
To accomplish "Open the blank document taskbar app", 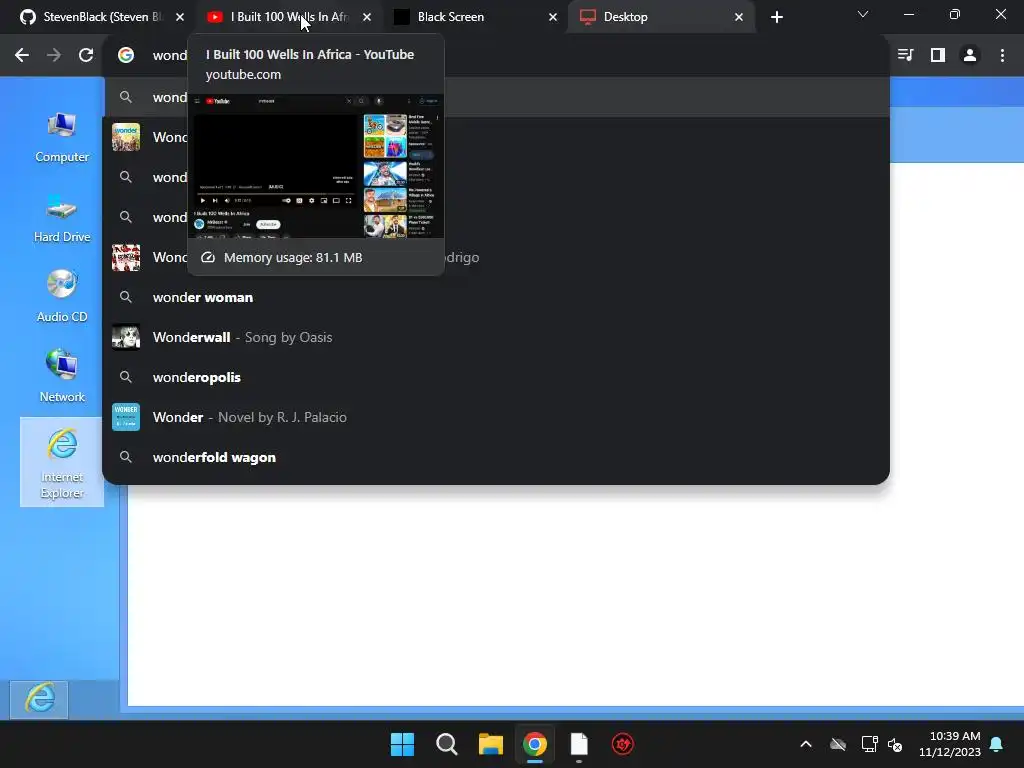I will 579,744.
